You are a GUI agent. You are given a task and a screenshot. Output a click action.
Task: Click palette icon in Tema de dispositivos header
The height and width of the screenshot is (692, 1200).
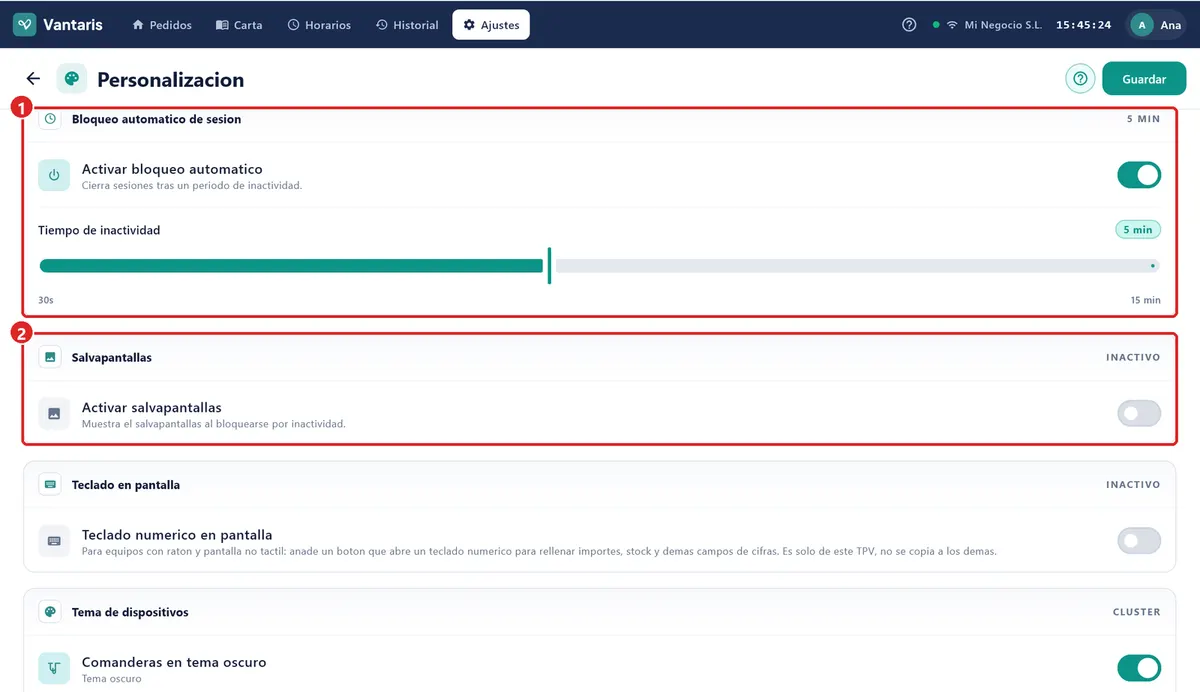(x=50, y=612)
